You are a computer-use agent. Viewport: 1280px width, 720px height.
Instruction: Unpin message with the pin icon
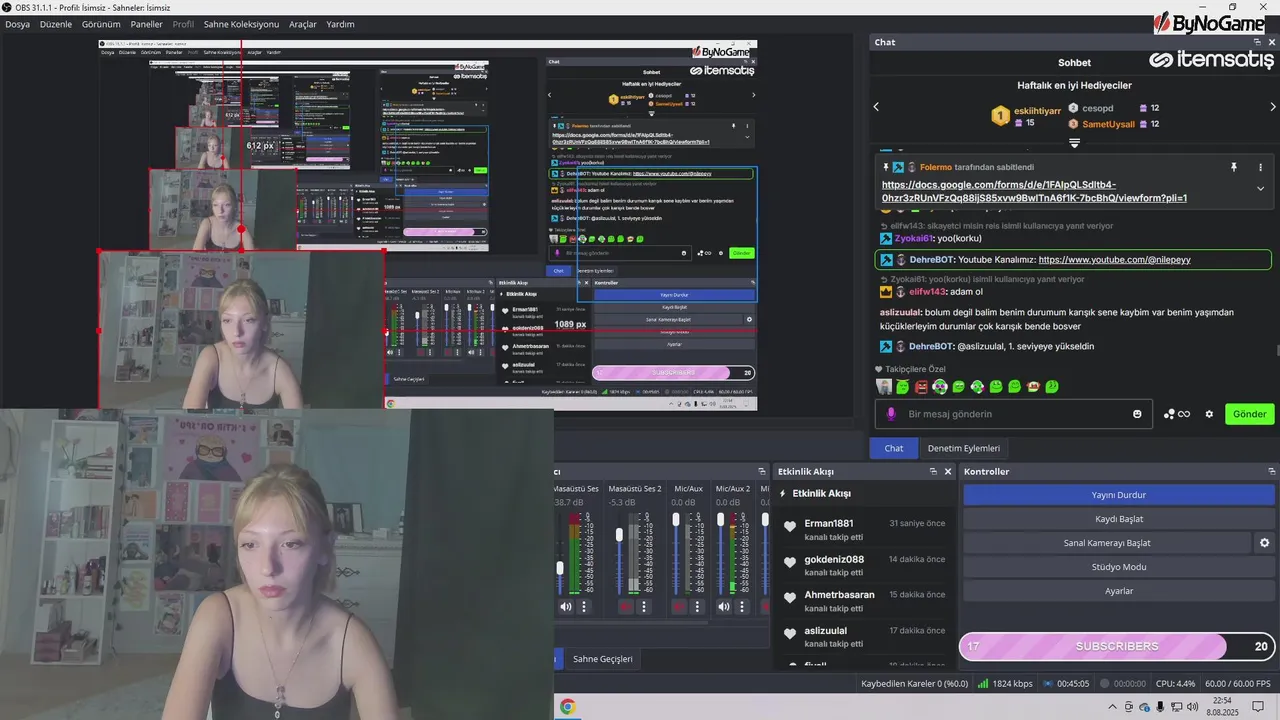pyautogui.click(x=1233, y=167)
